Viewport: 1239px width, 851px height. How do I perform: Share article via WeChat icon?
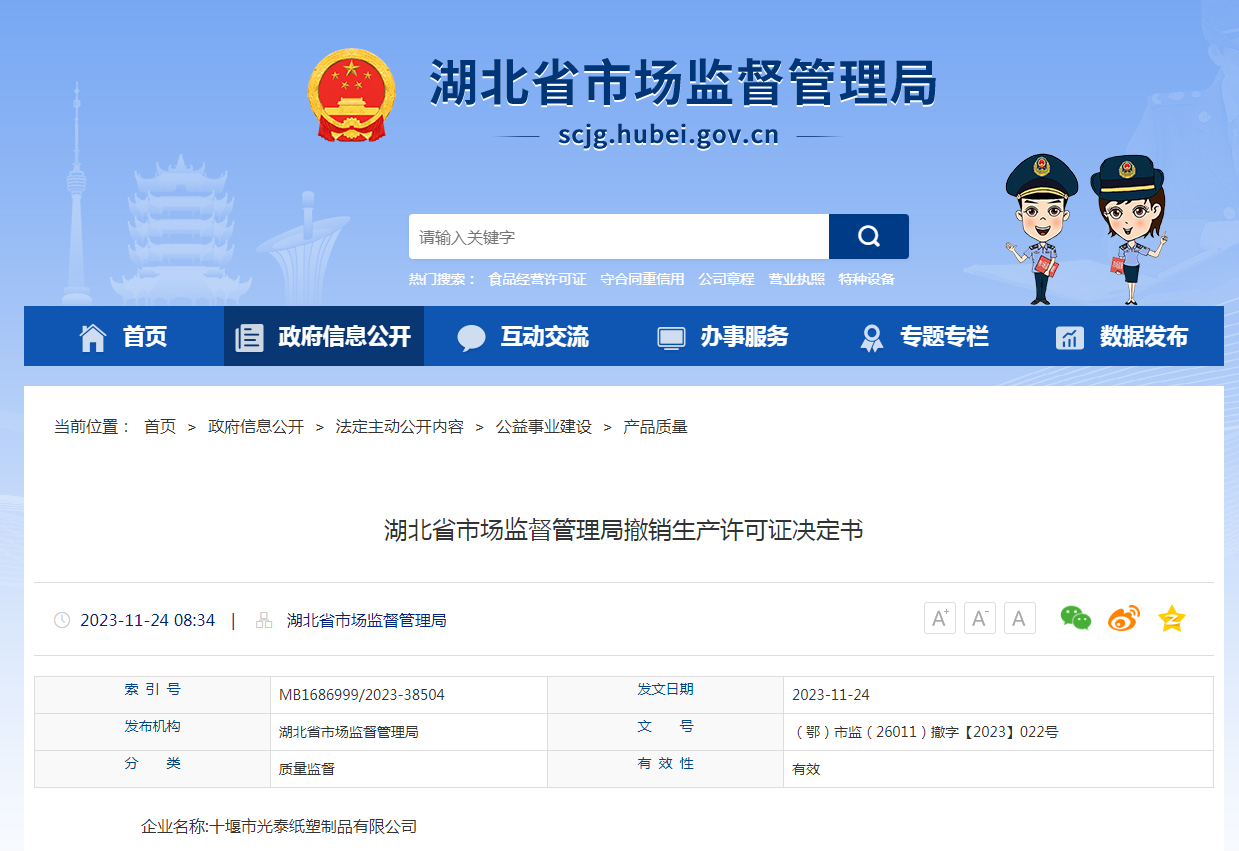[x=1076, y=619]
